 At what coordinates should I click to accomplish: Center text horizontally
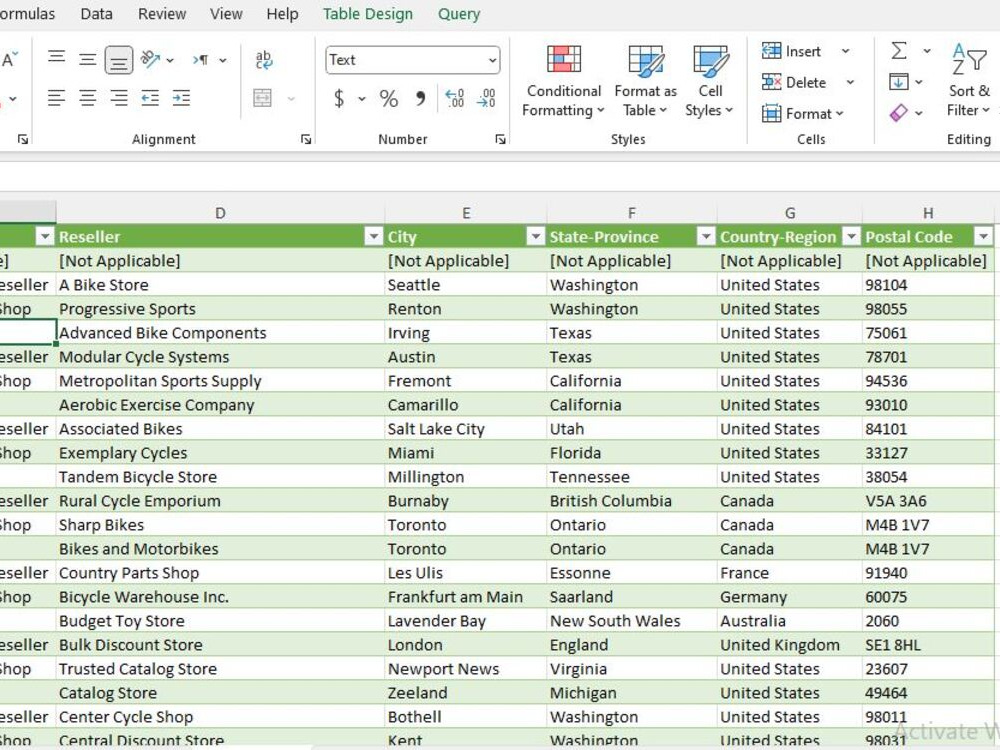87,98
